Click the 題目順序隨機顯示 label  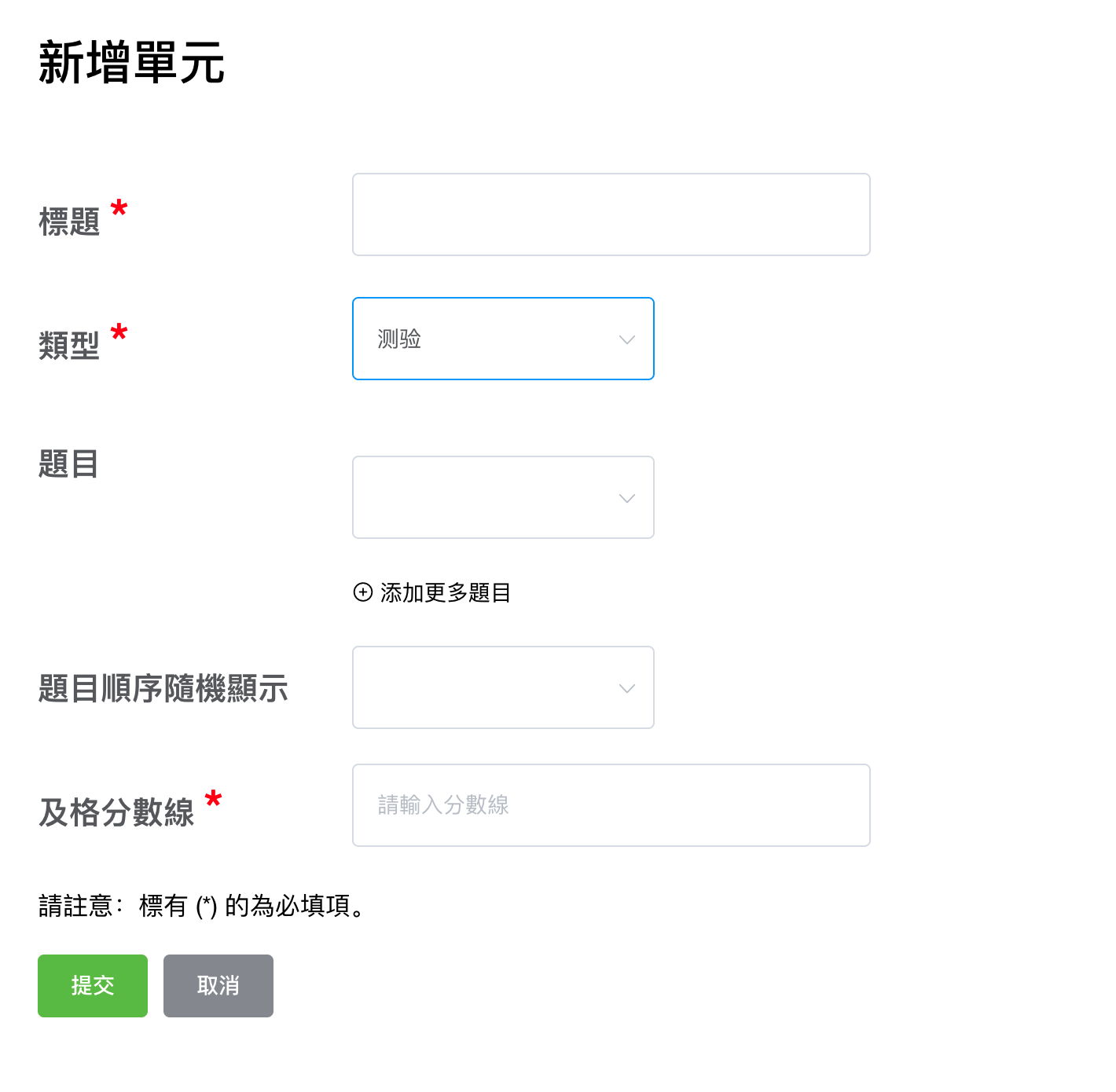coord(163,688)
